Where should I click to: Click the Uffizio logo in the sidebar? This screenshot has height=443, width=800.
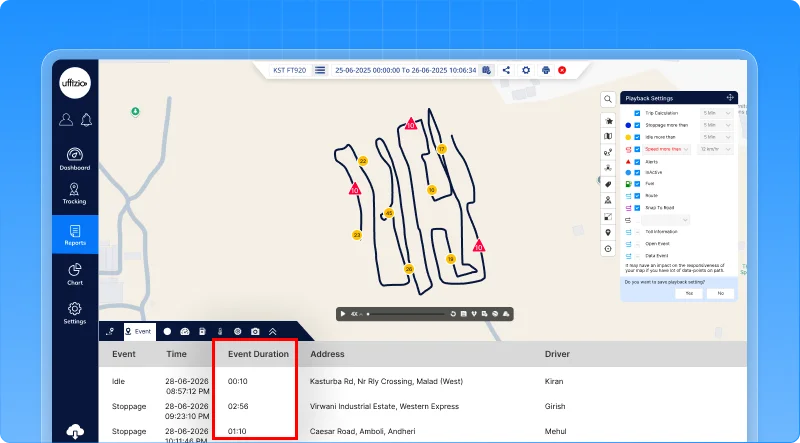coord(75,83)
